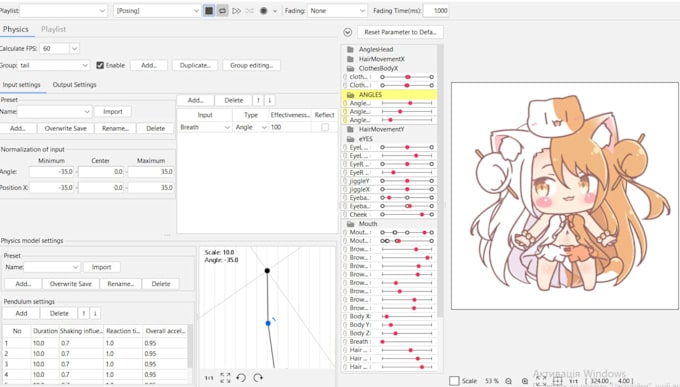Screen dimensions: 680x387
Task: Click the stop playback button
Action: click(x=209, y=11)
